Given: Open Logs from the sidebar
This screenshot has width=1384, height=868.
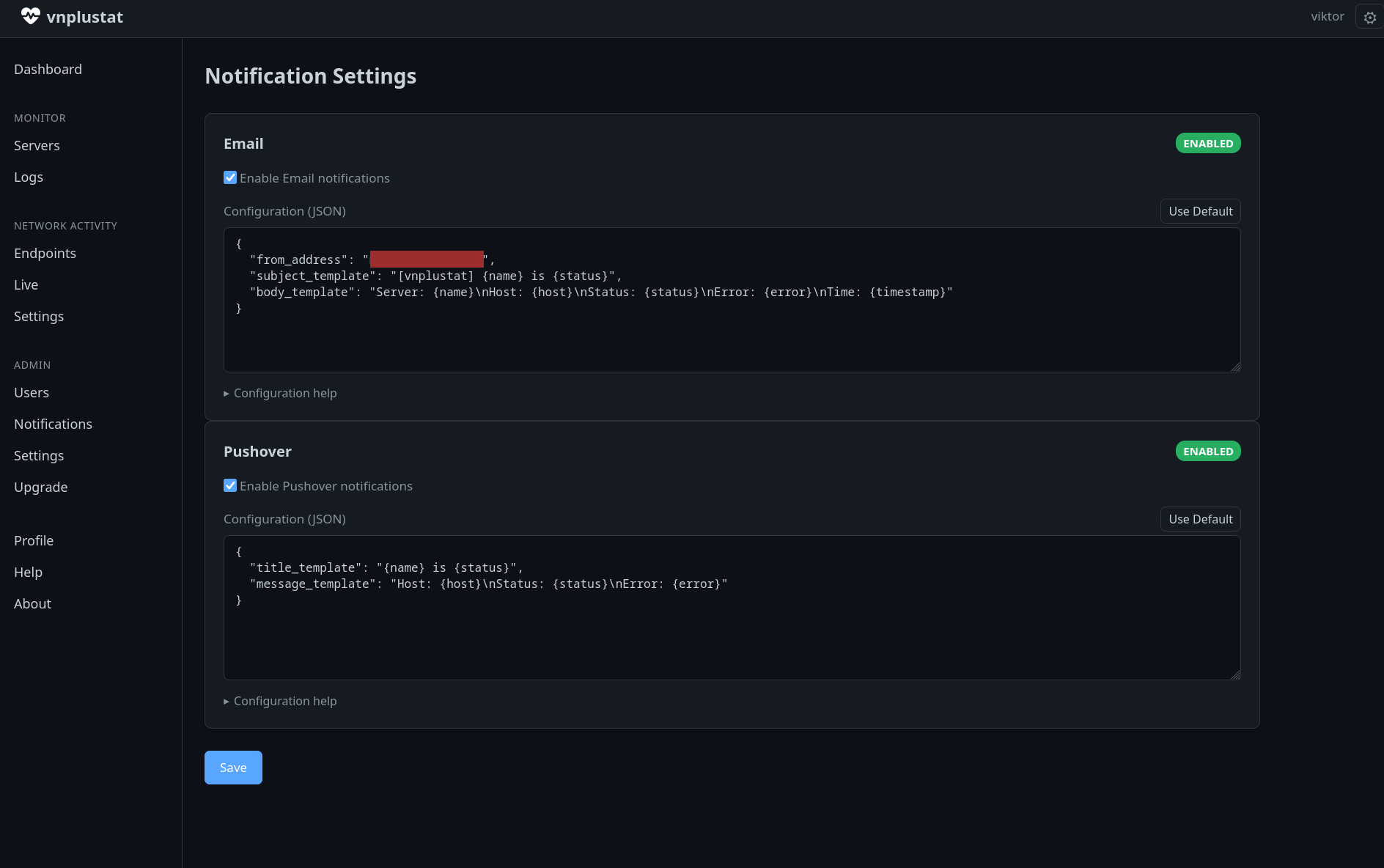Looking at the screenshot, I should [29, 177].
